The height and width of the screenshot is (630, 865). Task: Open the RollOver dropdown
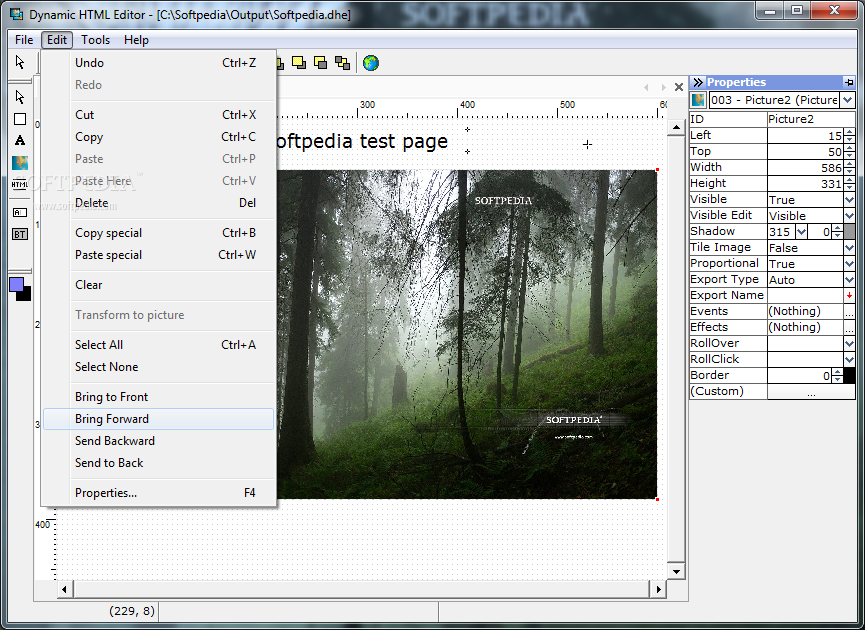(850, 344)
